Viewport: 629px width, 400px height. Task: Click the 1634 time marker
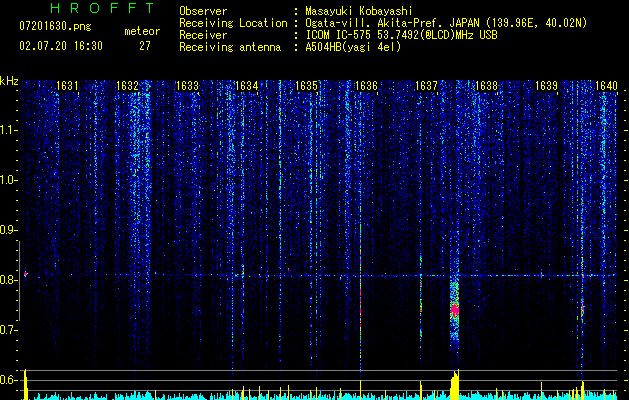pos(246,86)
